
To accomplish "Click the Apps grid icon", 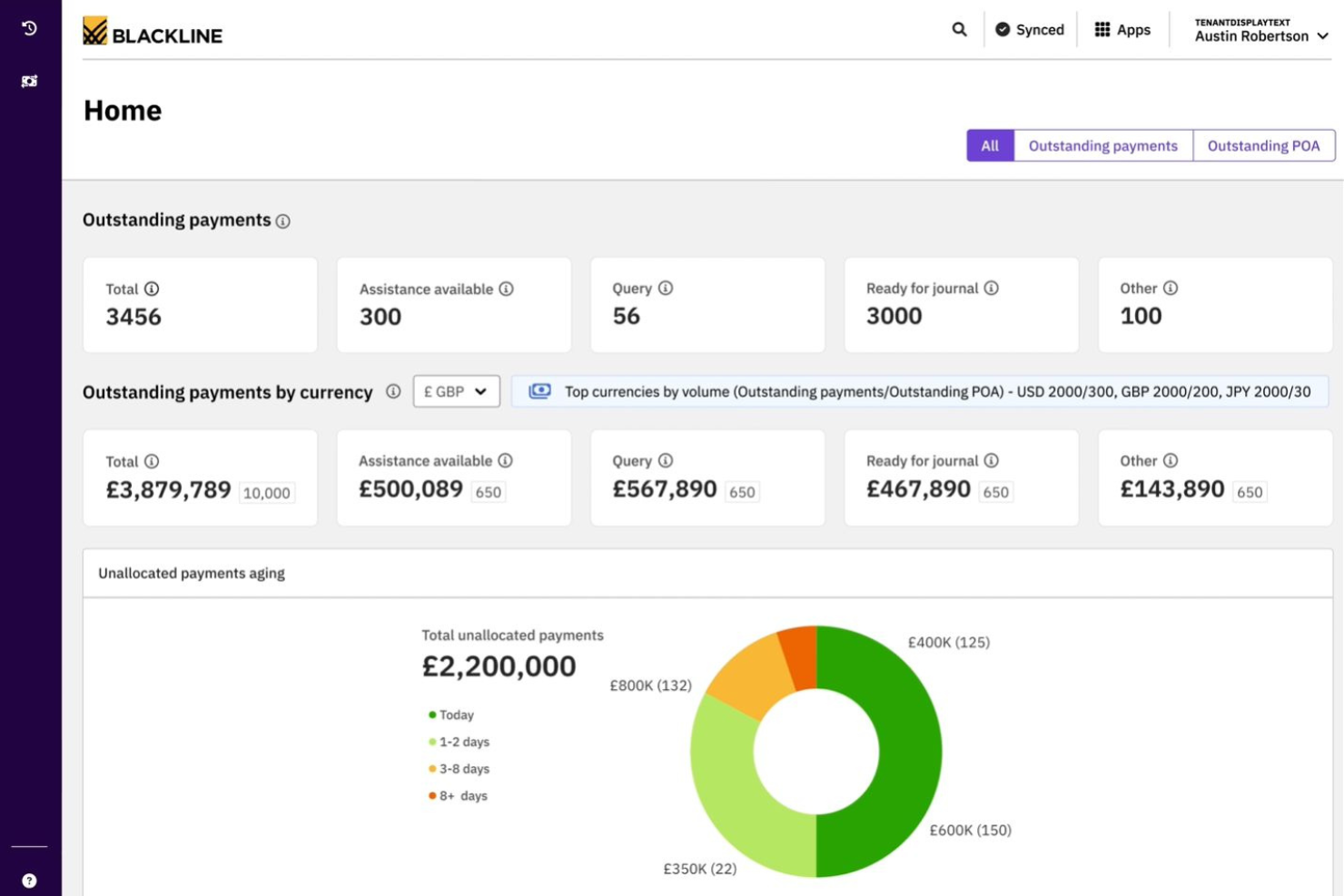I will coord(1102,29).
